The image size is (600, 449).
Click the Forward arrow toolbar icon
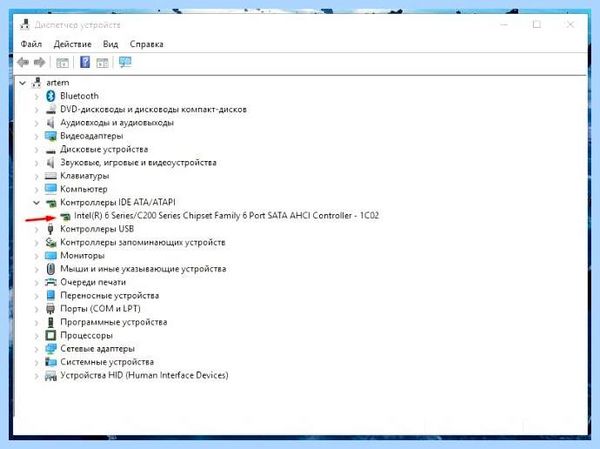[x=39, y=62]
